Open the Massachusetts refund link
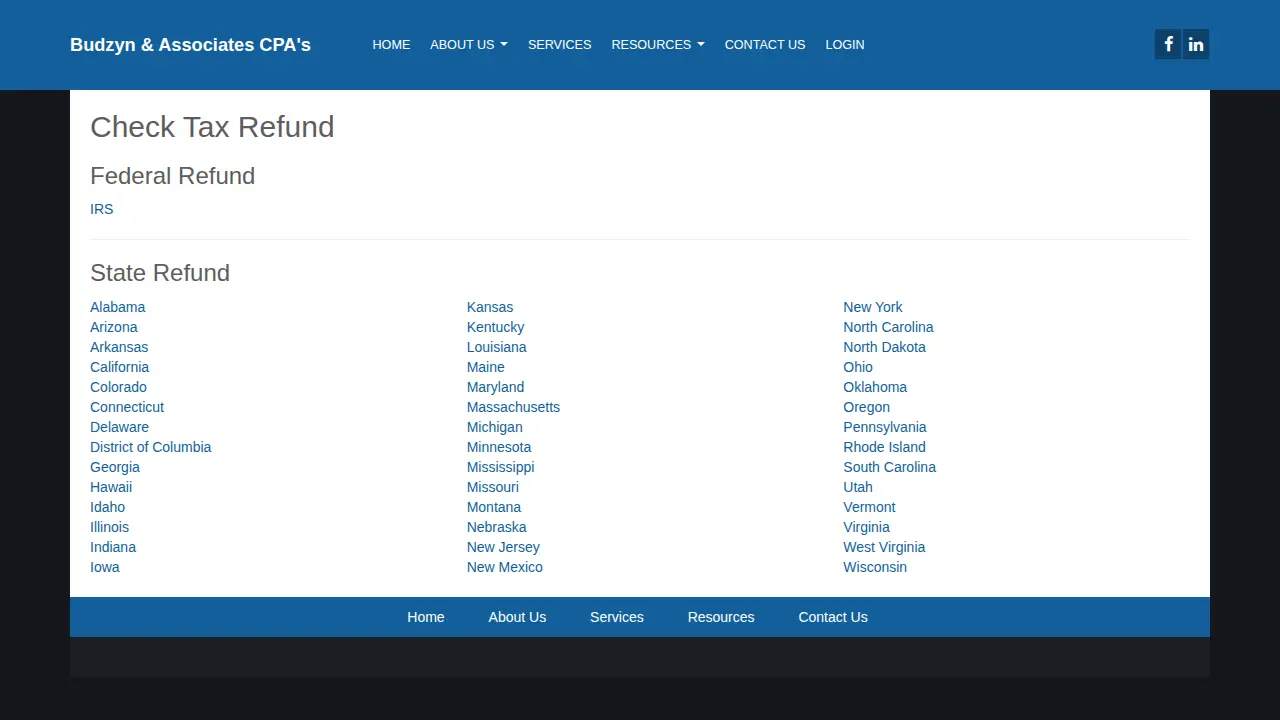This screenshot has height=720, width=1280. coord(514,407)
